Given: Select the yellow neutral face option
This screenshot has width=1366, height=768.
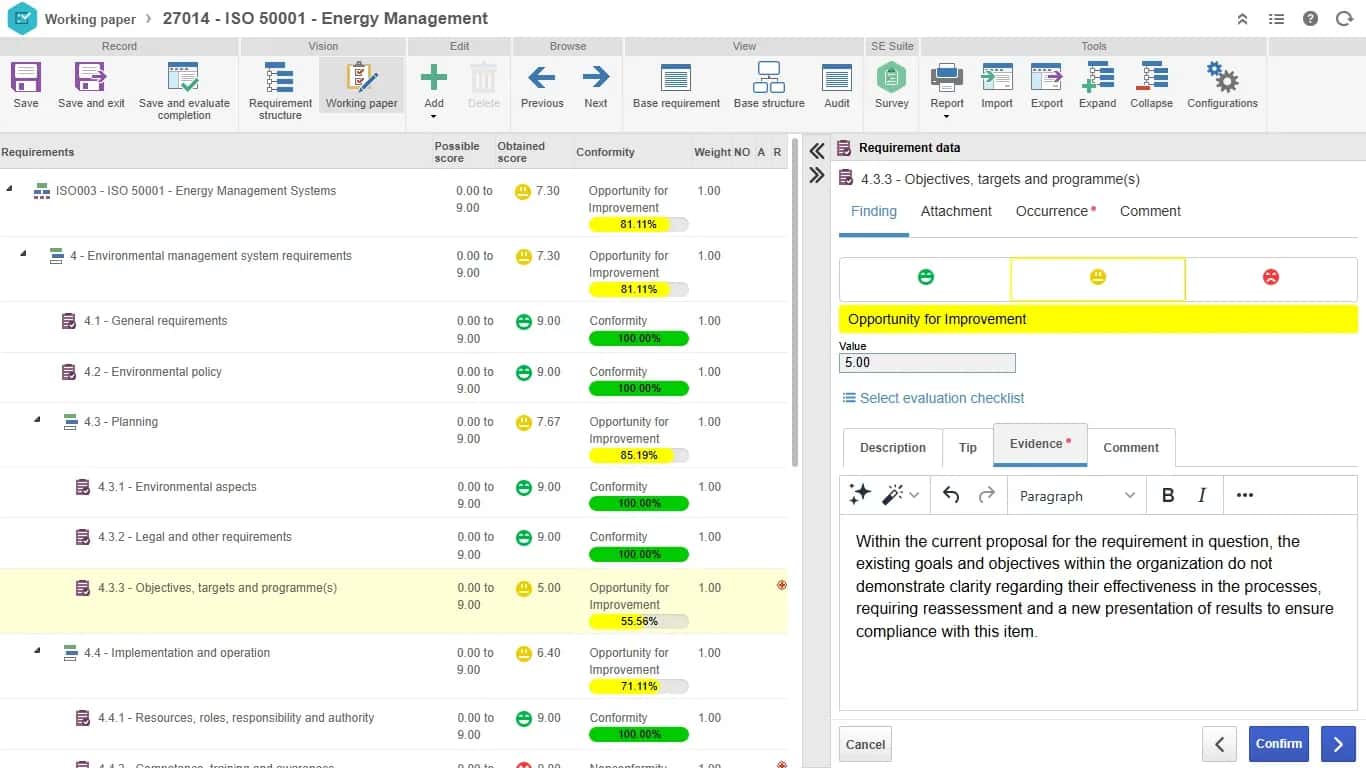Looking at the screenshot, I should (1098, 278).
